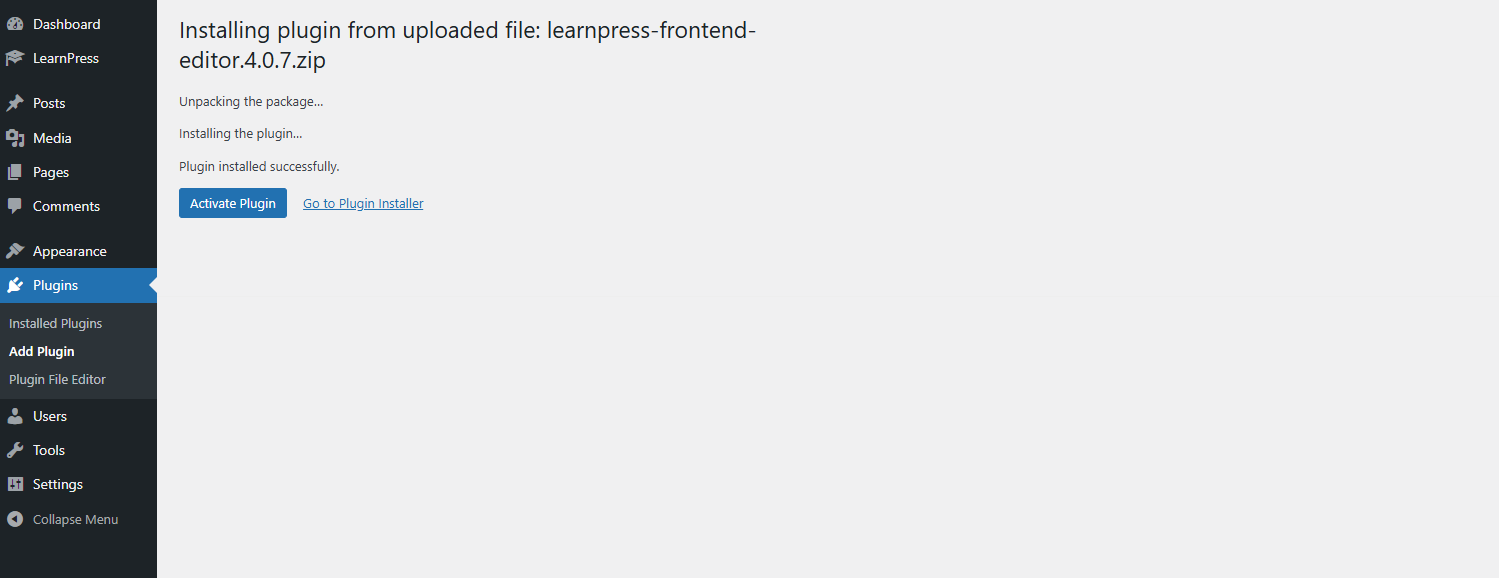The width and height of the screenshot is (1499, 578).
Task: Open the LearnPress menu label
Action: click(x=66, y=58)
